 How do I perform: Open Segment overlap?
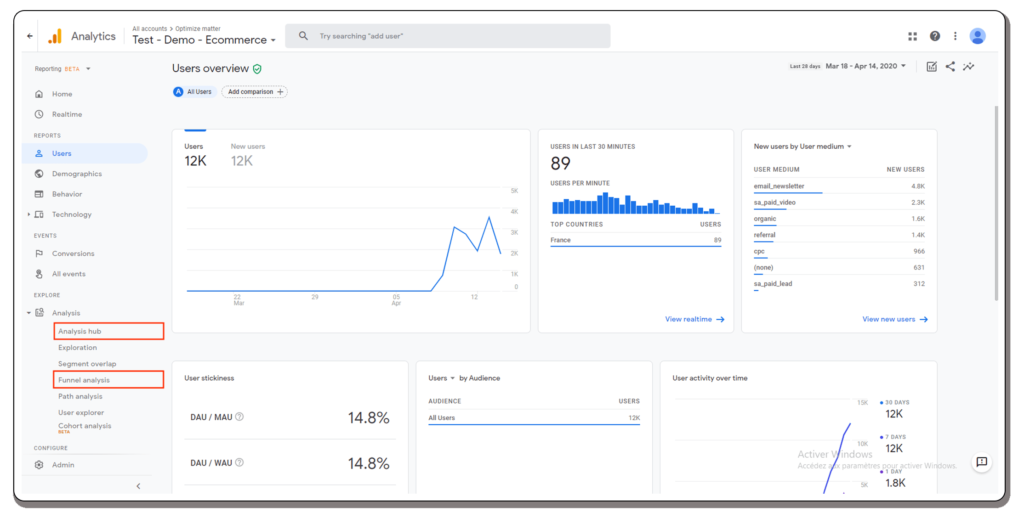87,364
